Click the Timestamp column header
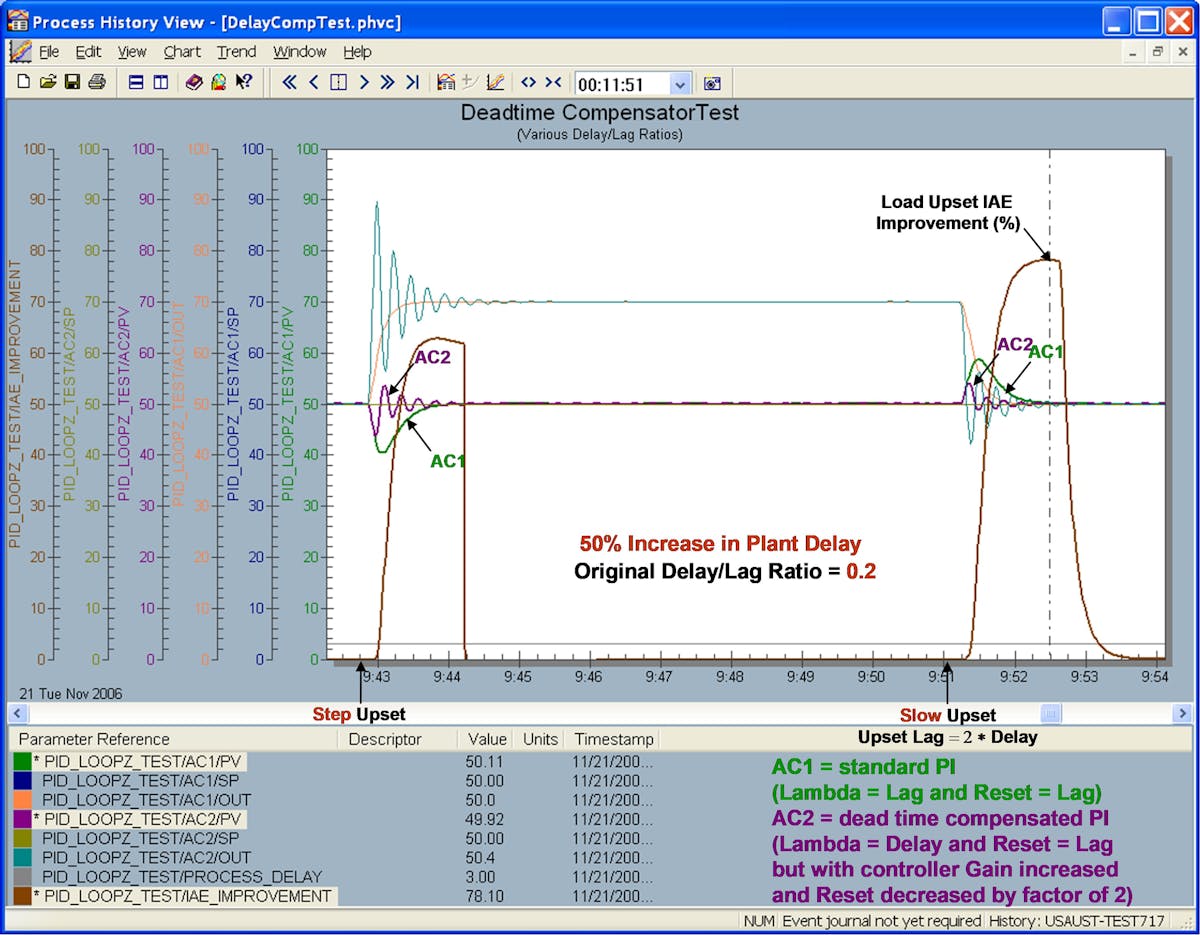The width and height of the screenshot is (1200, 935). click(613, 739)
